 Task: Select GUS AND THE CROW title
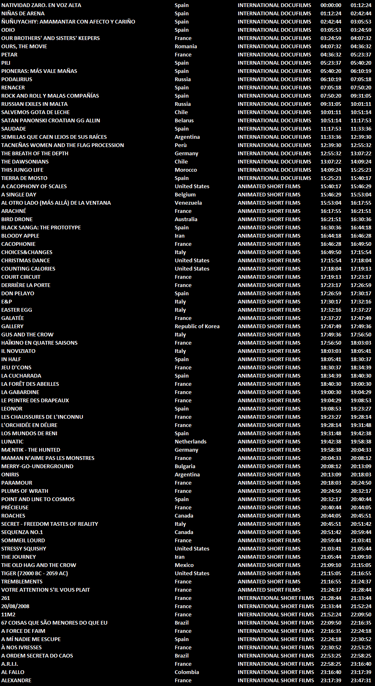(x=28, y=334)
